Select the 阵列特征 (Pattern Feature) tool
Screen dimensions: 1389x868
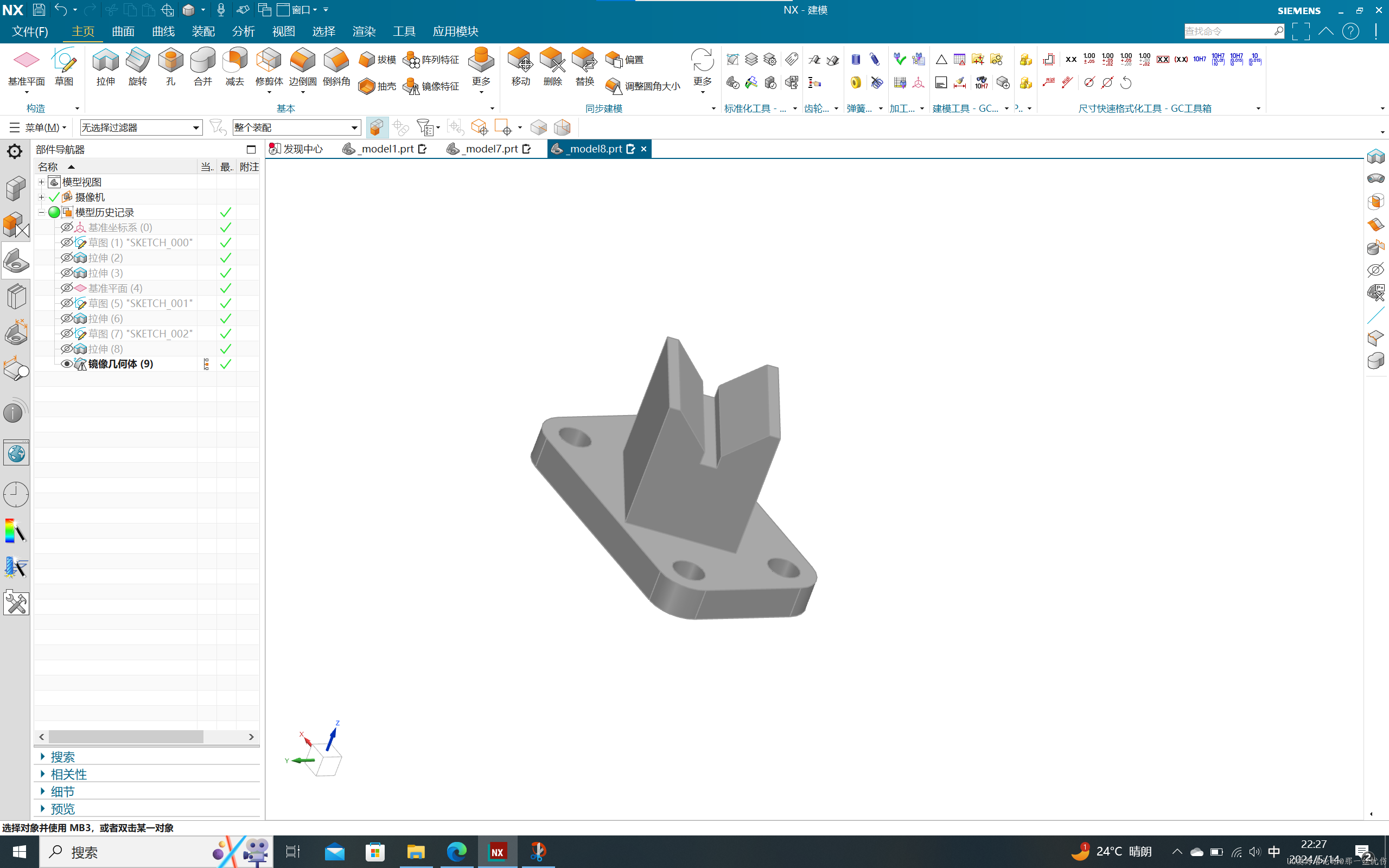(431, 60)
